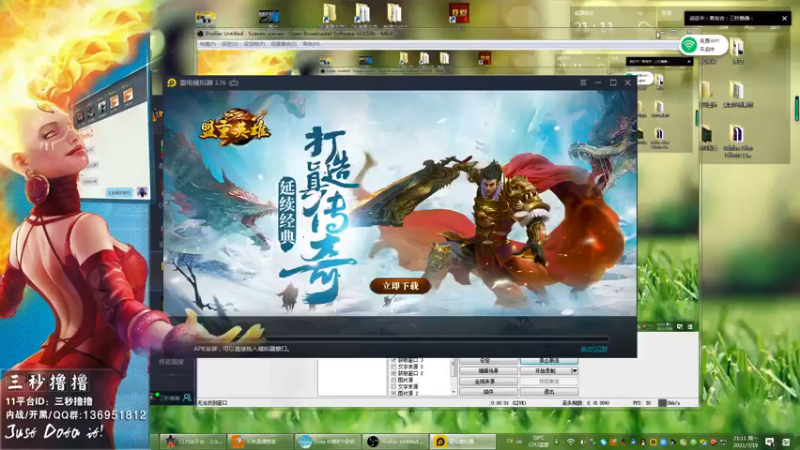Open the leftmost desktop shortcut on top row
This screenshot has height=450, width=800.
tap(205, 19)
